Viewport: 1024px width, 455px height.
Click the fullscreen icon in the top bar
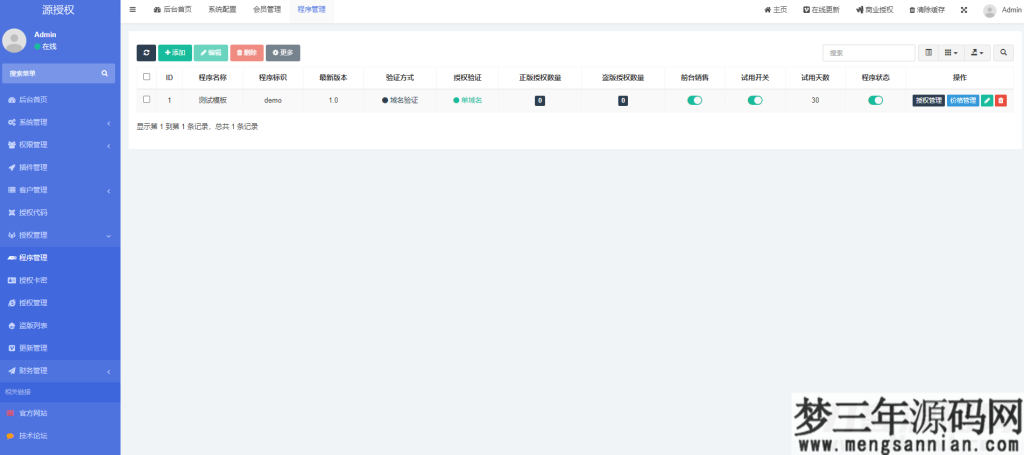(x=964, y=10)
